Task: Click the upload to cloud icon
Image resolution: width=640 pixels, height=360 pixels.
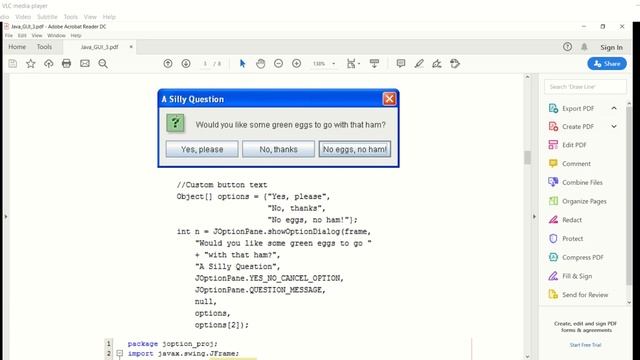Action: point(49,64)
